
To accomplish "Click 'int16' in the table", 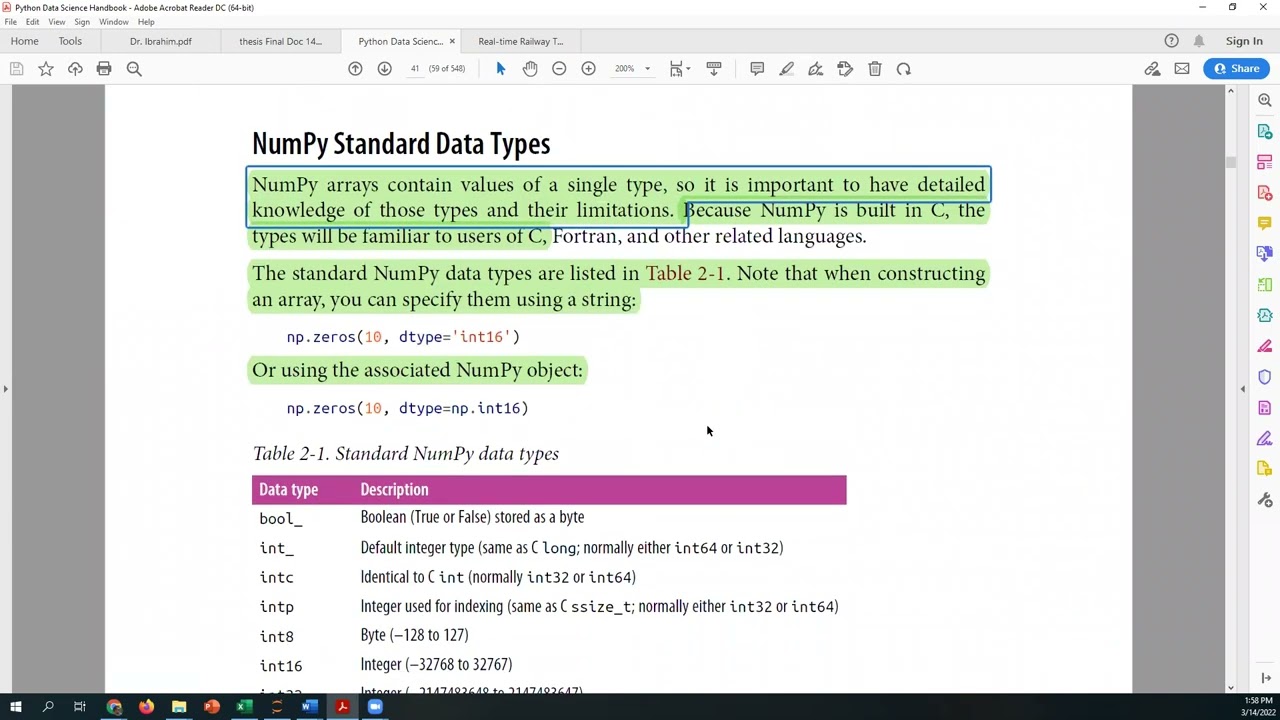I will pyautogui.click(x=281, y=666).
